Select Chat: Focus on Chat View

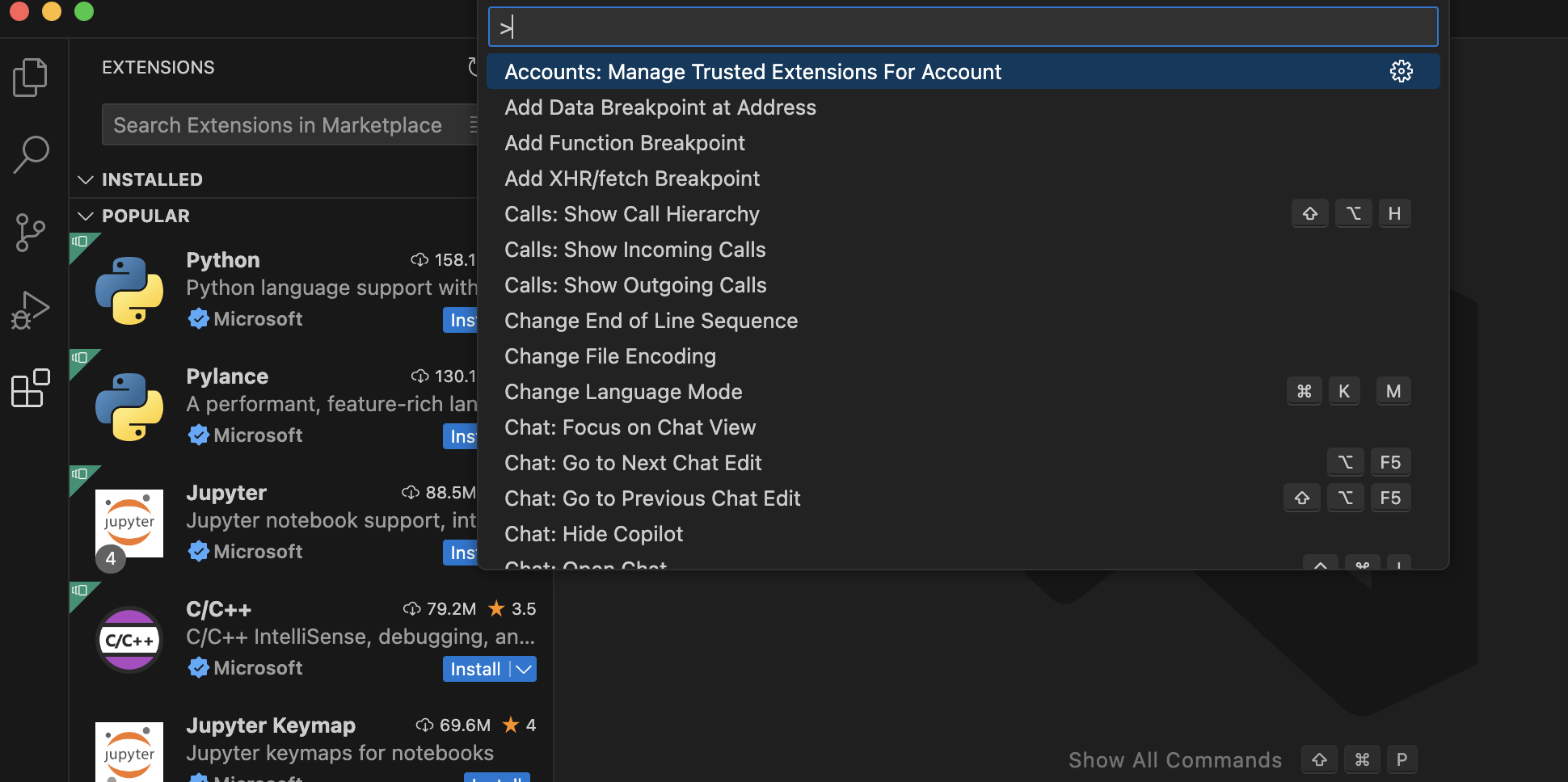(x=963, y=427)
